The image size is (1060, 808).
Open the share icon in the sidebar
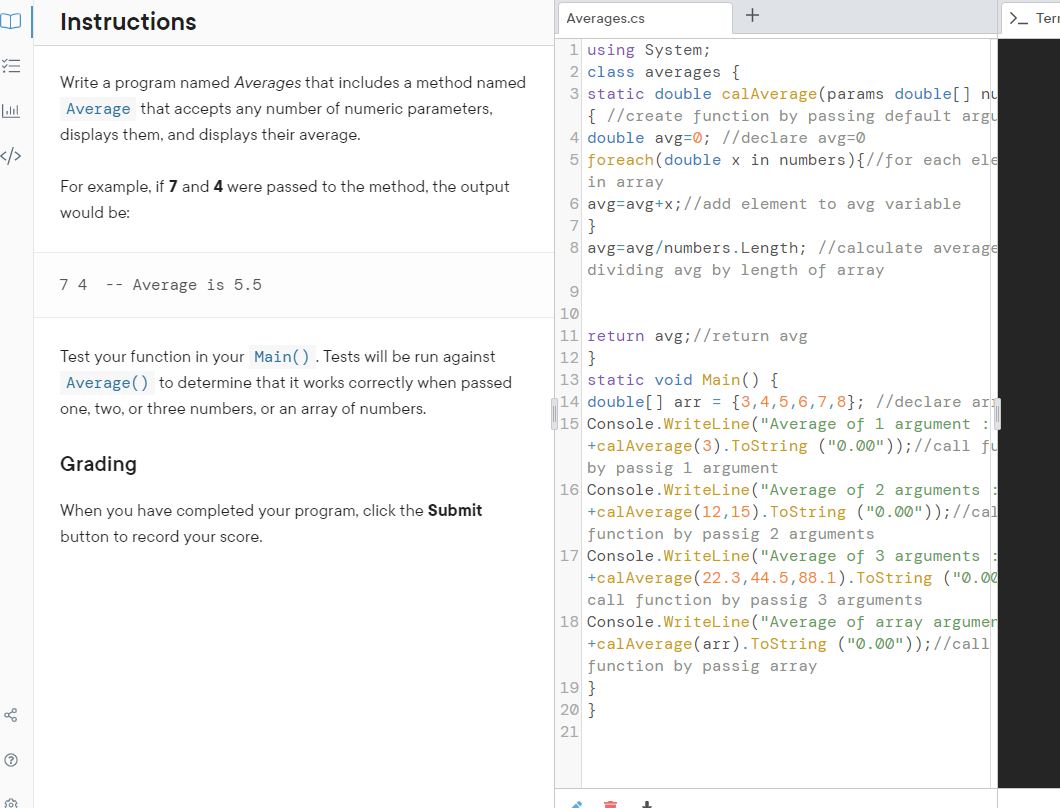point(11,714)
